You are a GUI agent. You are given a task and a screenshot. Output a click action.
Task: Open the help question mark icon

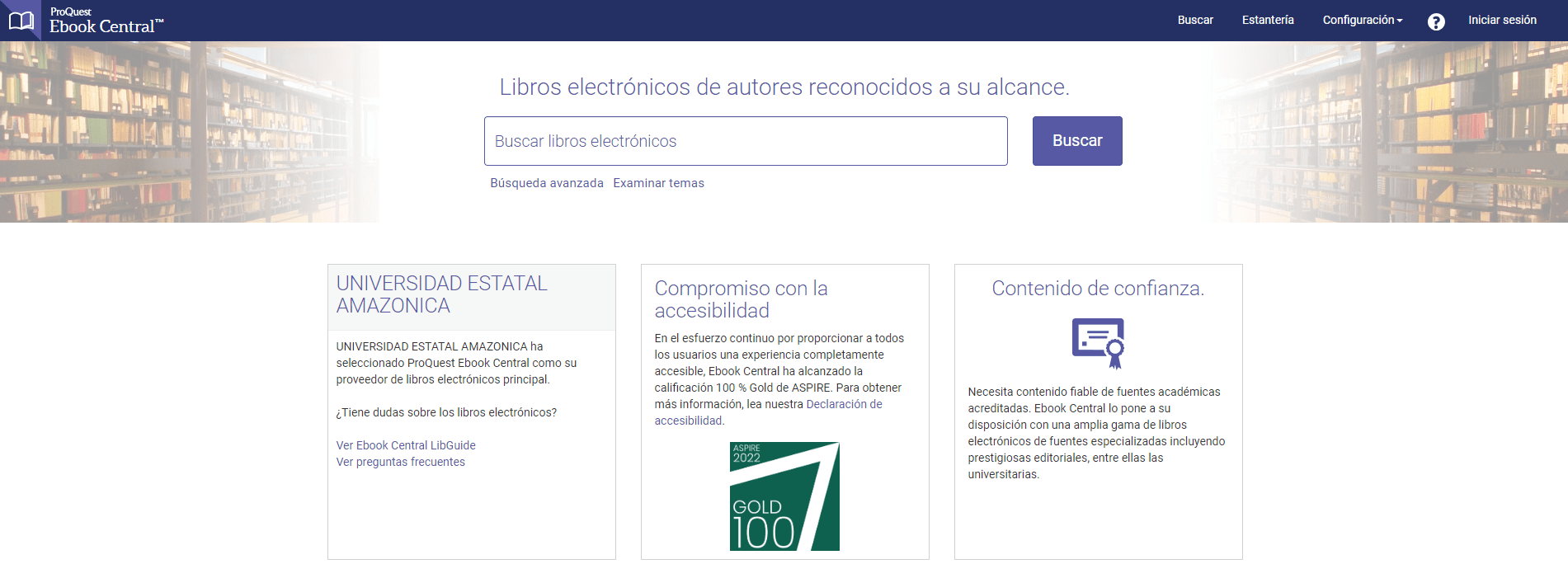1436,22
